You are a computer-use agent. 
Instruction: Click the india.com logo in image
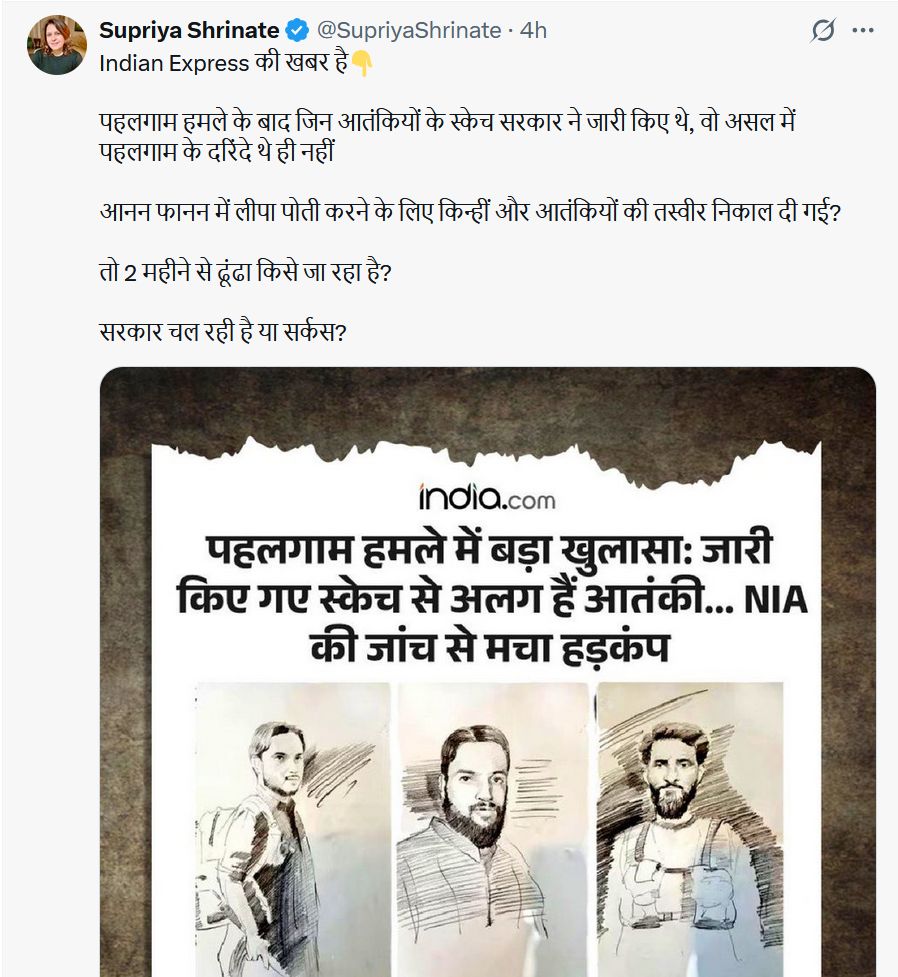[x=487, y=497]
